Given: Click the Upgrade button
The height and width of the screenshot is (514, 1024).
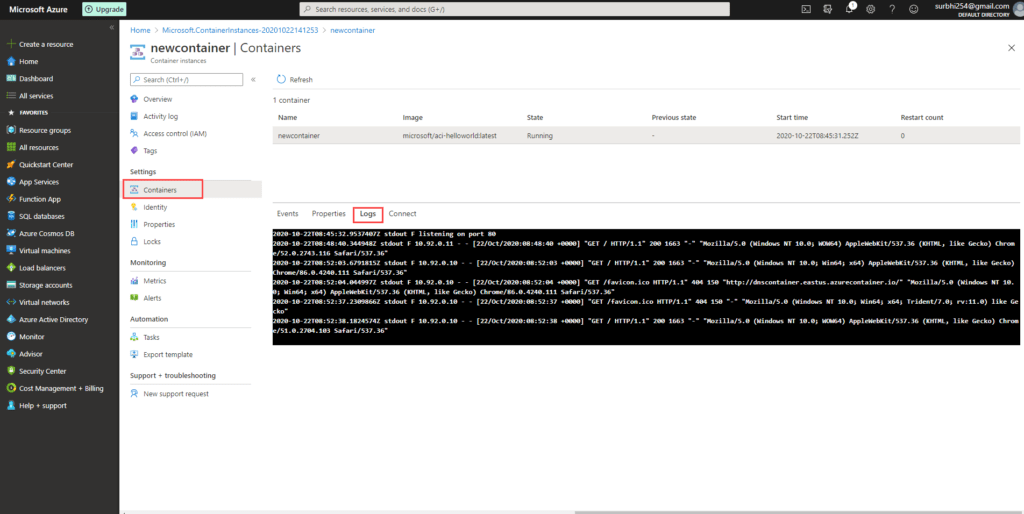Looking at the screenshot, I should click(x=104, y=9).
